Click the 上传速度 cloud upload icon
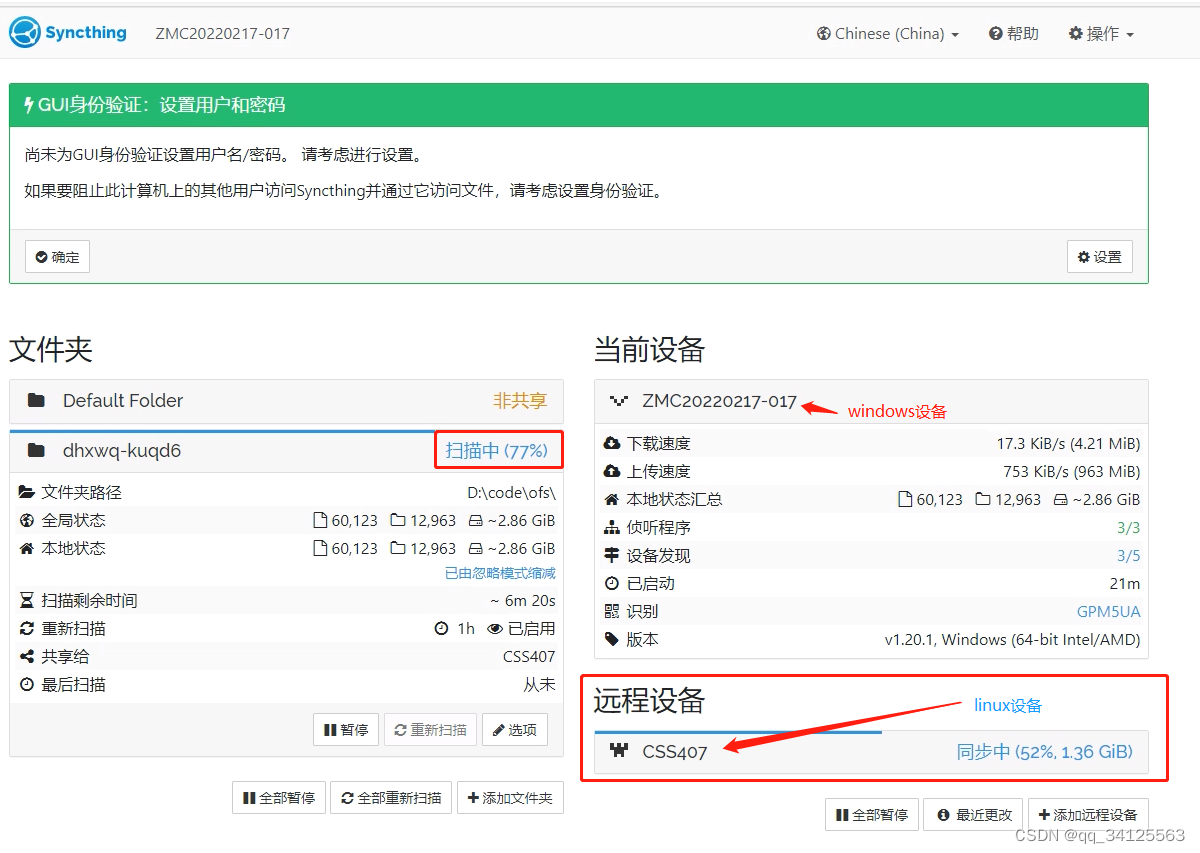Screen dimensions: 1200x853 (612, 472)
